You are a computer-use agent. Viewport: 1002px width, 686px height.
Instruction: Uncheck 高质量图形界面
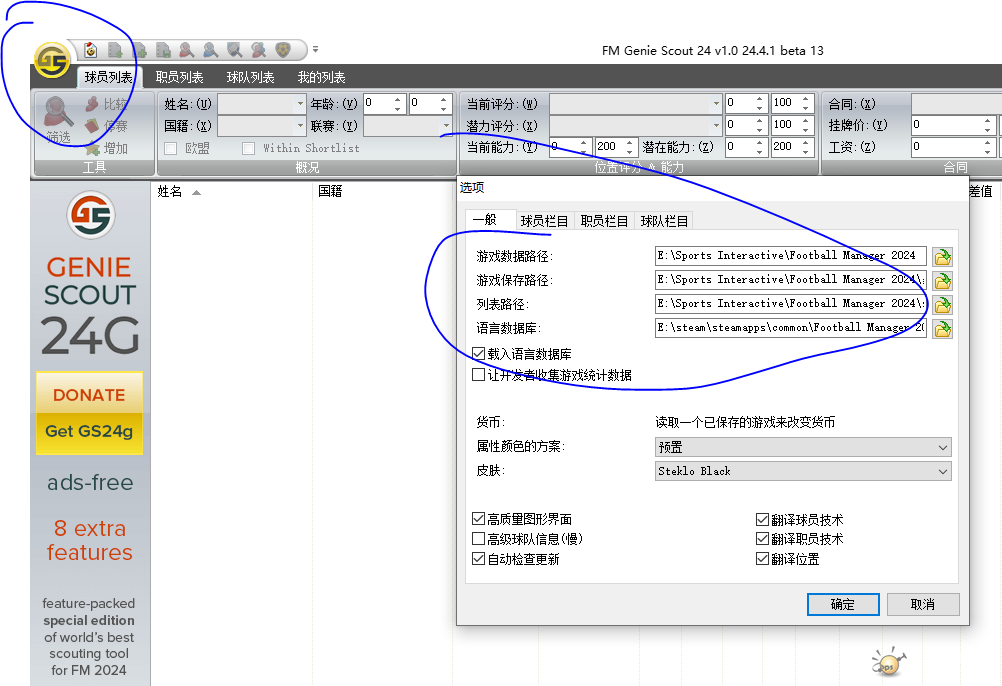click(478, 519)
